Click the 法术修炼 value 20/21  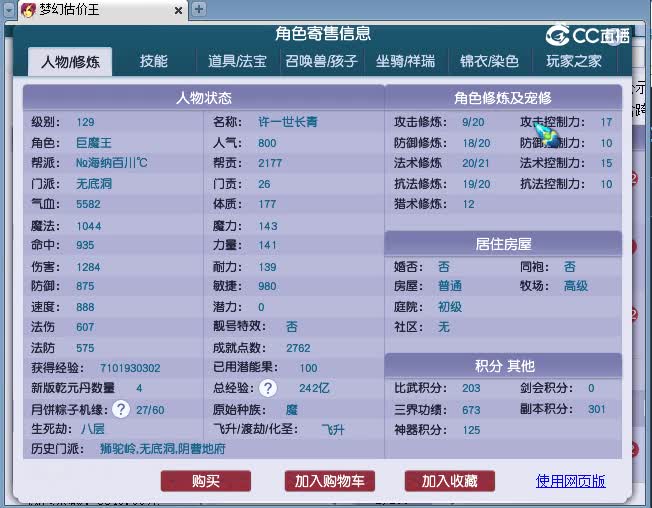[476, 163]
